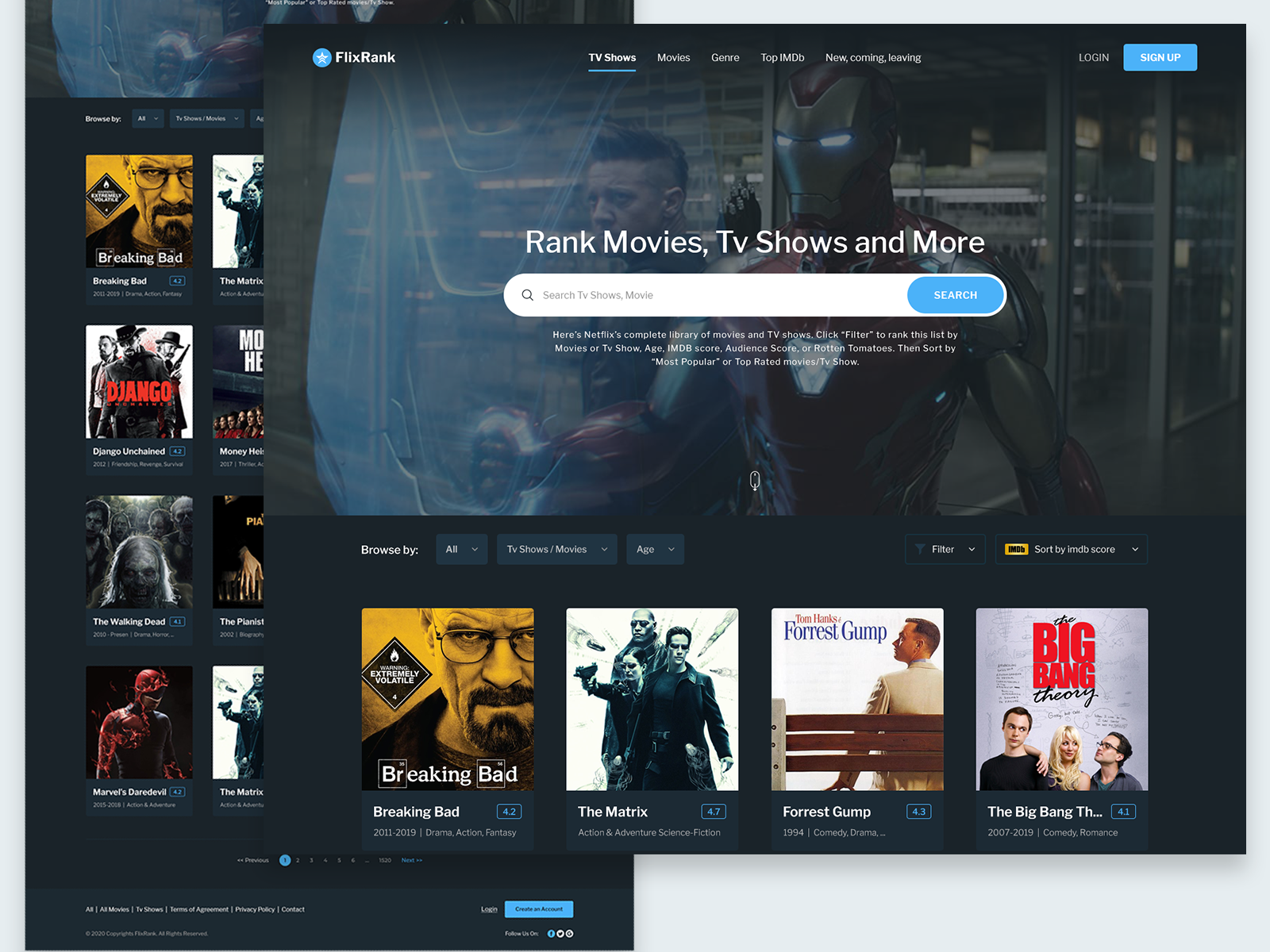The width and height of the screenshot is (1270, 952).
Task: Go to Next page in pagination
Action: pyautogui.click(x=411, y=861)
